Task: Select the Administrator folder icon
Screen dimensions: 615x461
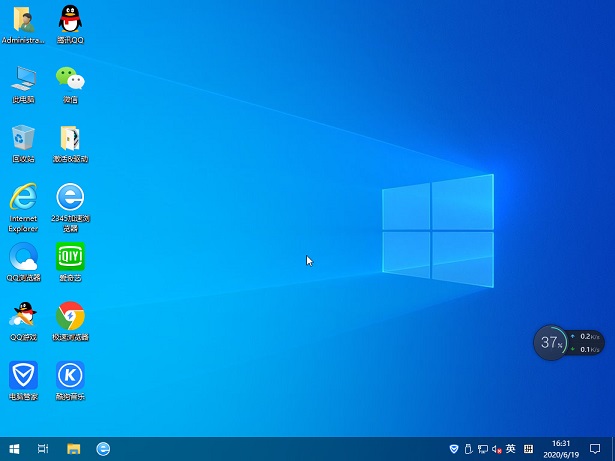Action: 23,20
